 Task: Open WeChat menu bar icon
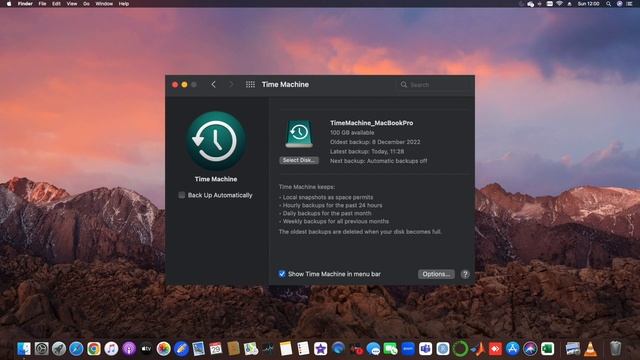point(531,4)
